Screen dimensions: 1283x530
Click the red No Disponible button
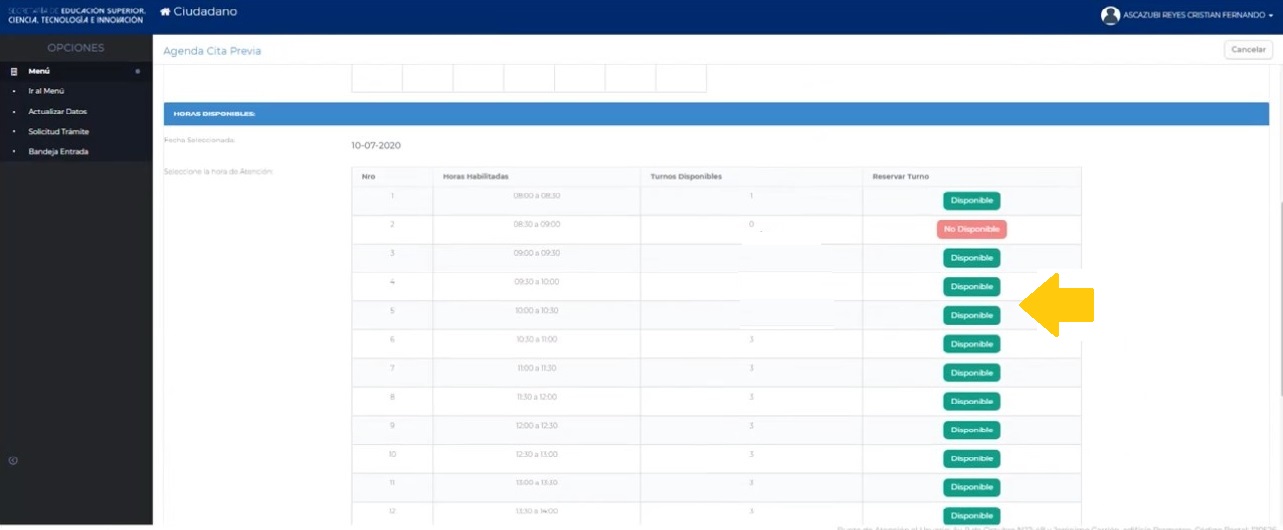click(x=971, y=229)
